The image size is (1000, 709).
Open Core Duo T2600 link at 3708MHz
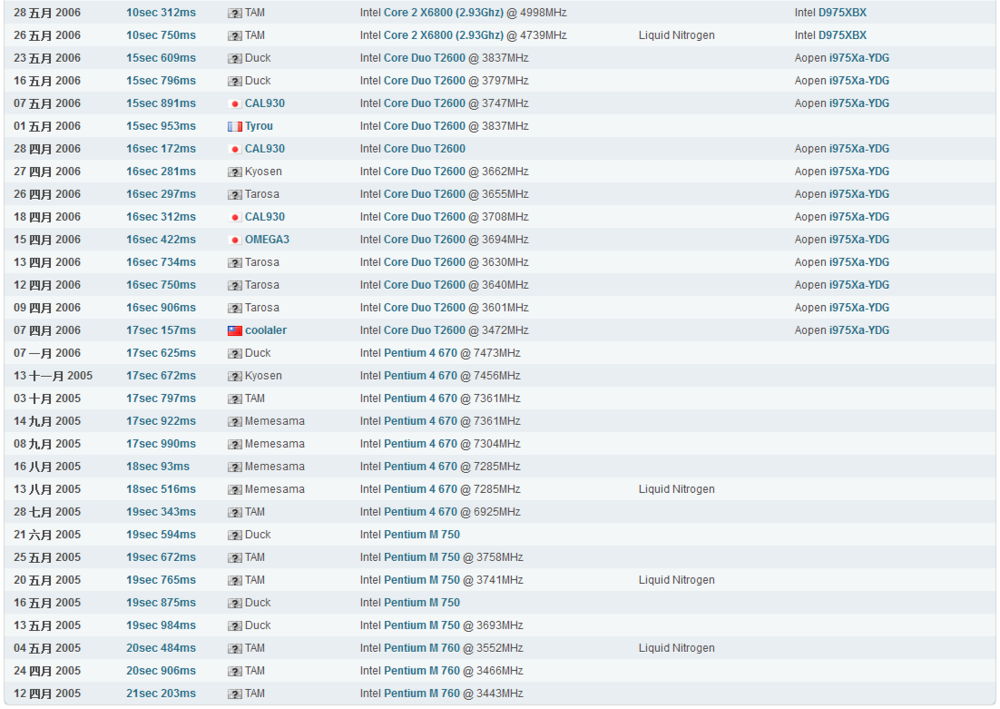425,217
